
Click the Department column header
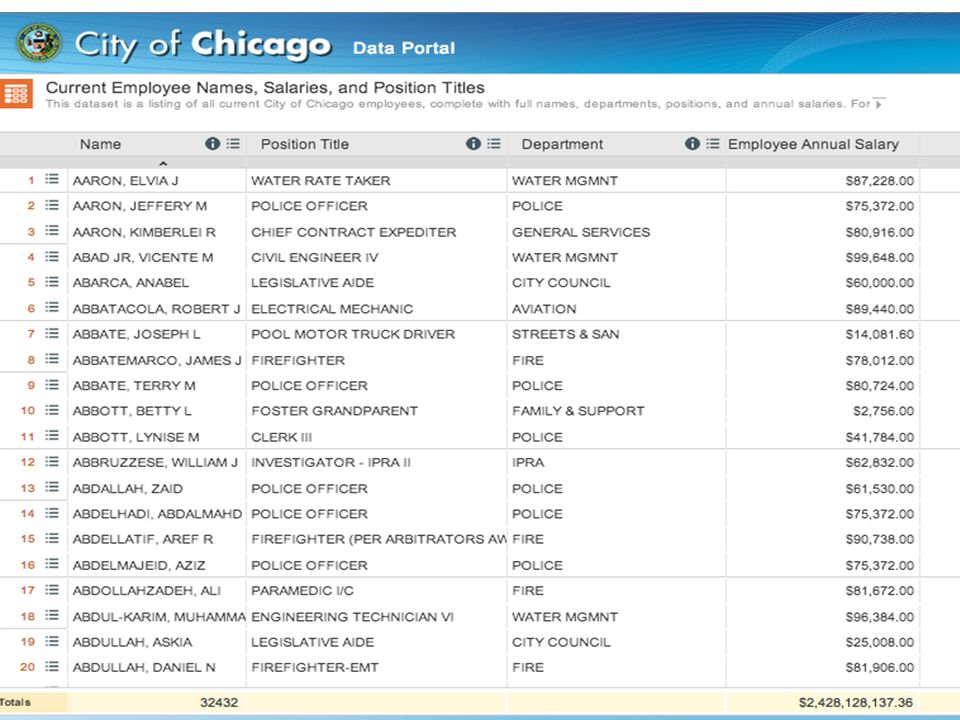pyautogui.click(x=562, y=144)
